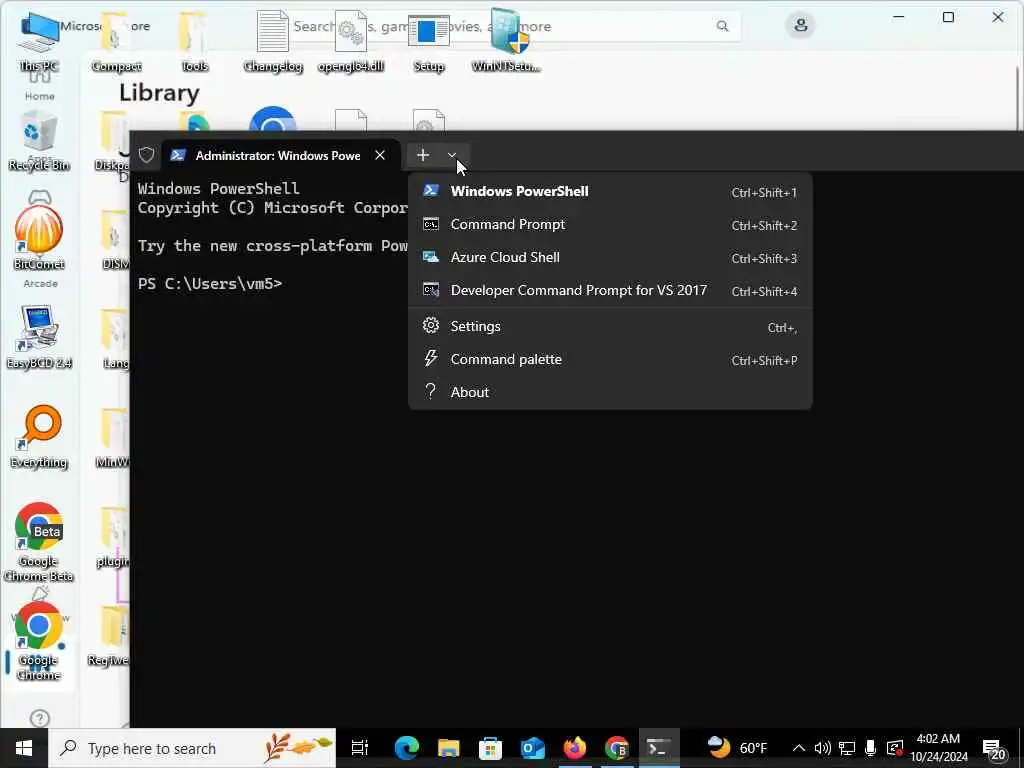
Task: Launch BitComet from the desktop
Action: pyautogui.click(x=39, y=238)
